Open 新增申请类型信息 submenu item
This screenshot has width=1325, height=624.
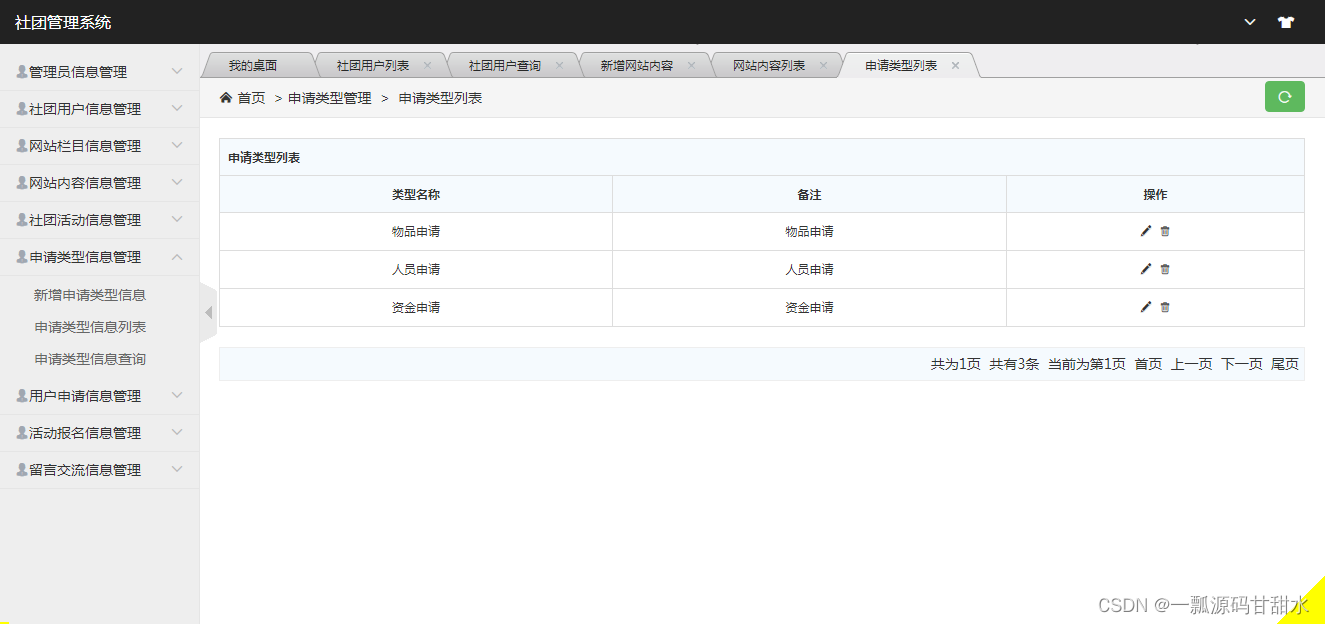pos(90,295)
